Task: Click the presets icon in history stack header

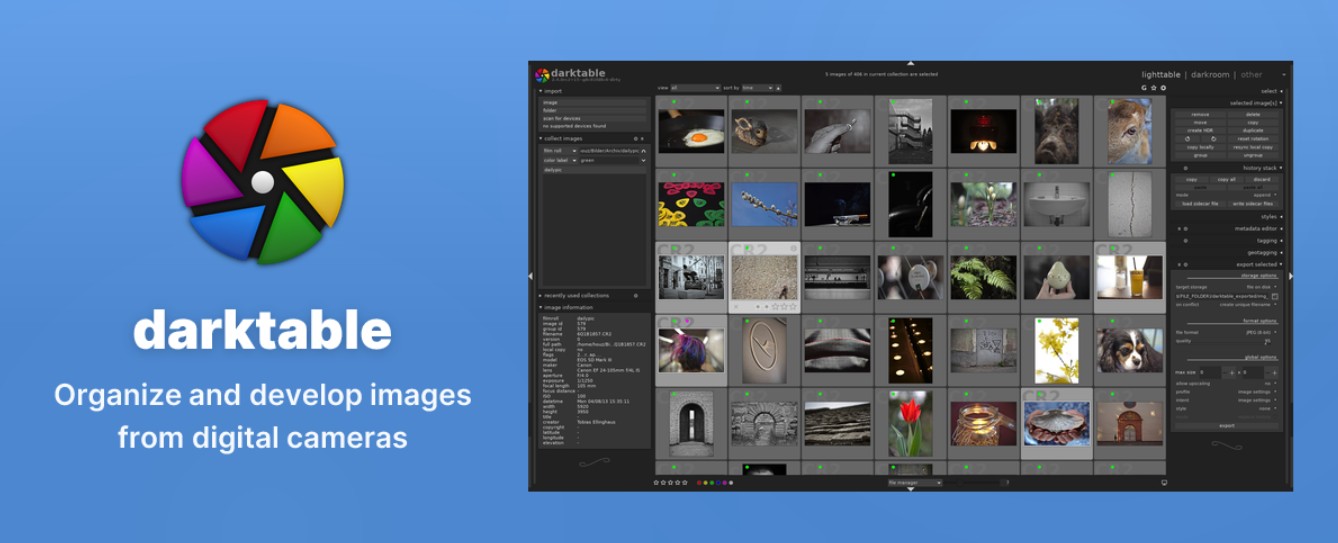Action: (x=1186, y=168)
